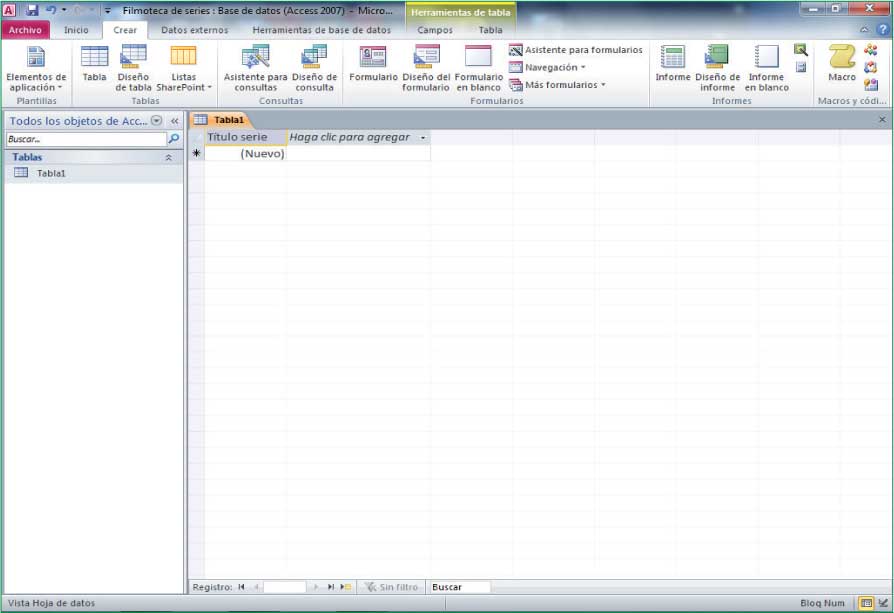Open the Archivo tab

[x=25, y=30]
